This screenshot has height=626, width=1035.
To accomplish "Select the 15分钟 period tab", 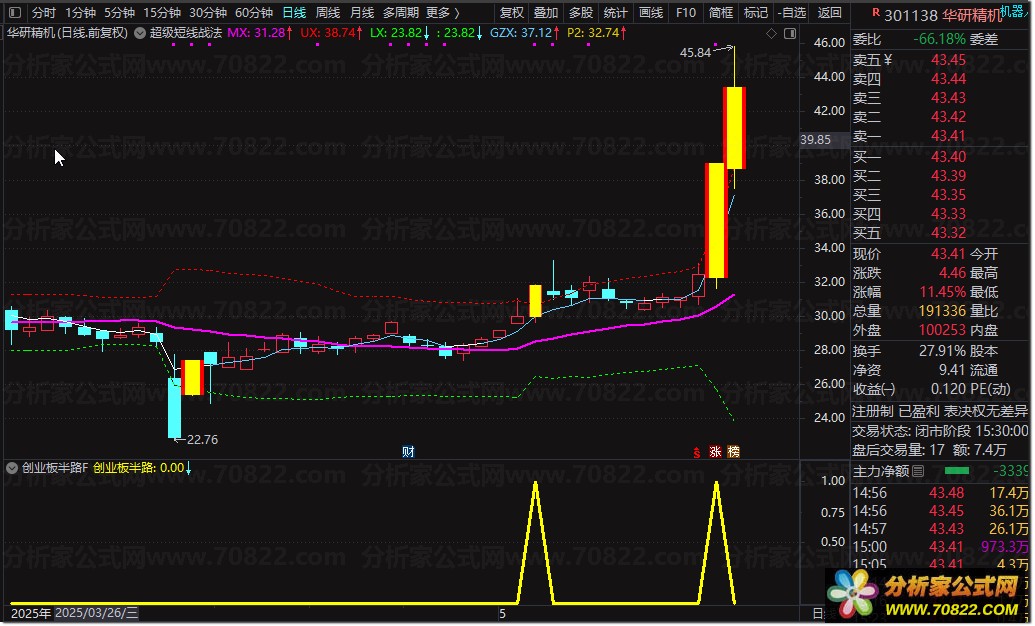I will point(162,13).
